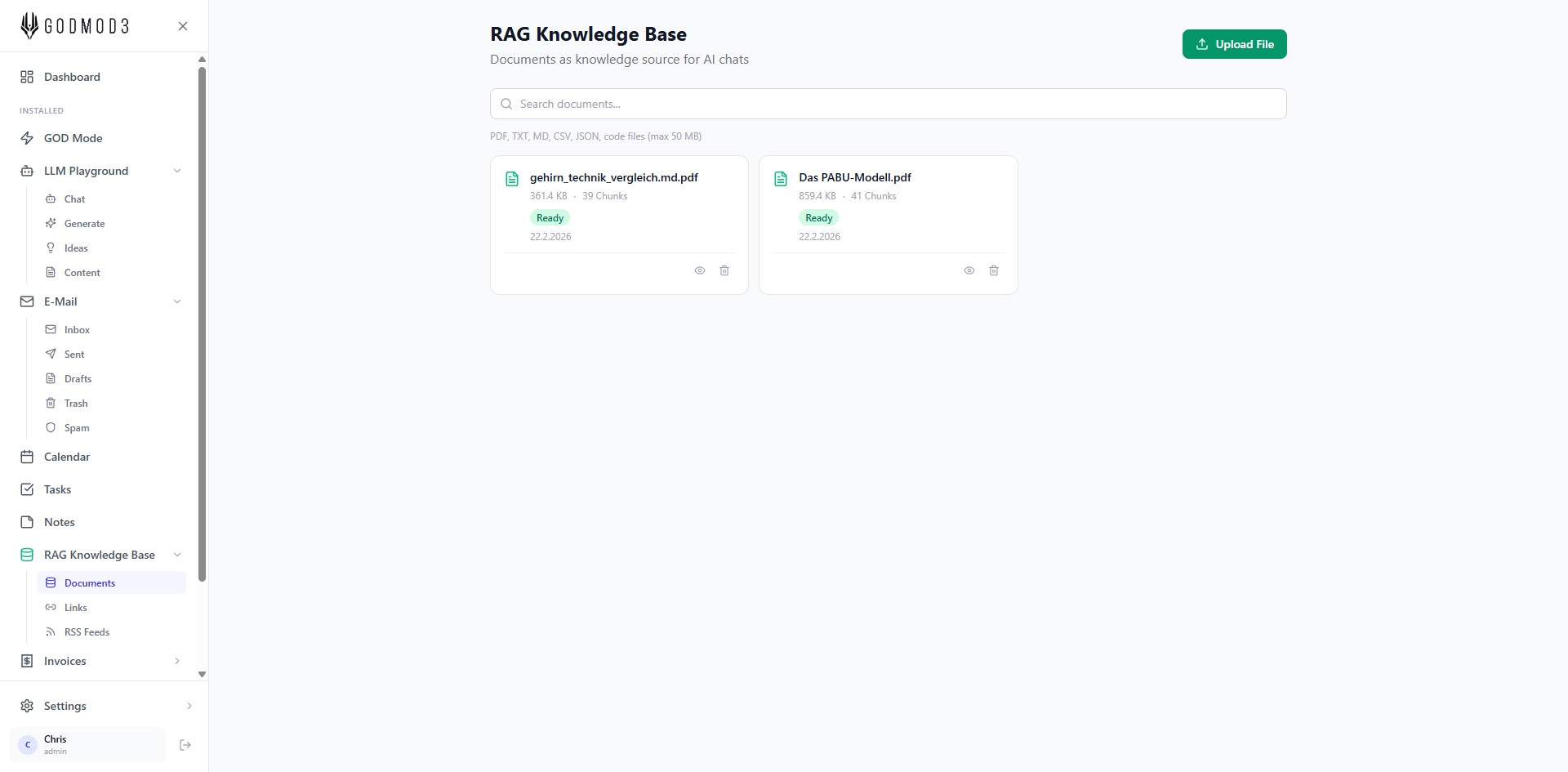Open the Tasks page
The image size is (1568, 772).
[x=57, y=489]
